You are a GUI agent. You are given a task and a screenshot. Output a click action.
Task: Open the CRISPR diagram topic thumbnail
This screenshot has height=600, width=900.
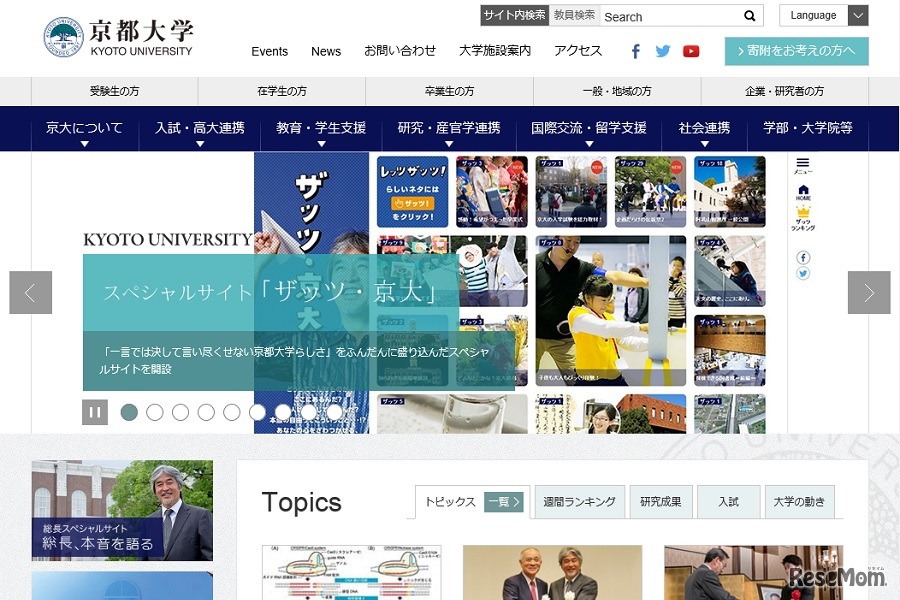[x=352, y=572]
